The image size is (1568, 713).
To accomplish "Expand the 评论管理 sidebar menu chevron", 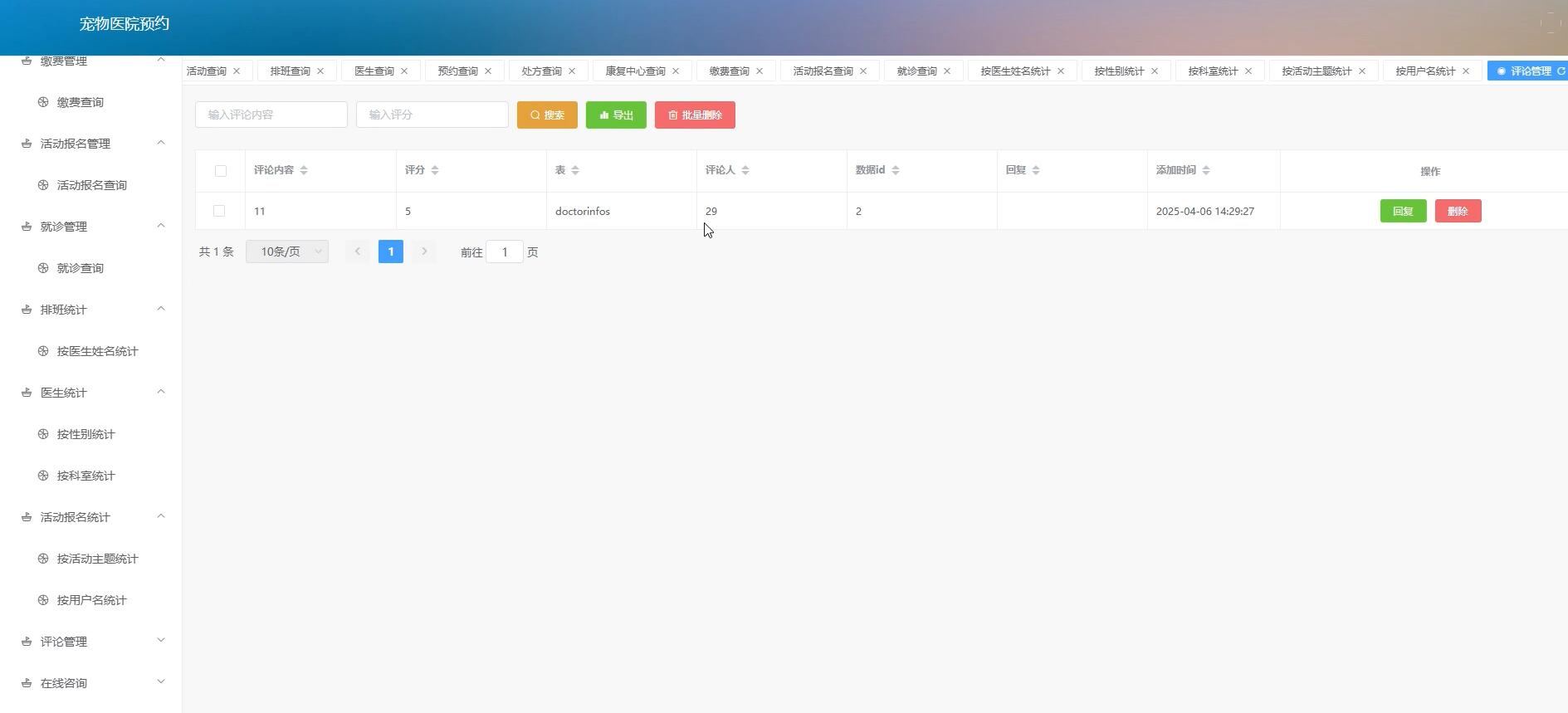I will 161,640.
